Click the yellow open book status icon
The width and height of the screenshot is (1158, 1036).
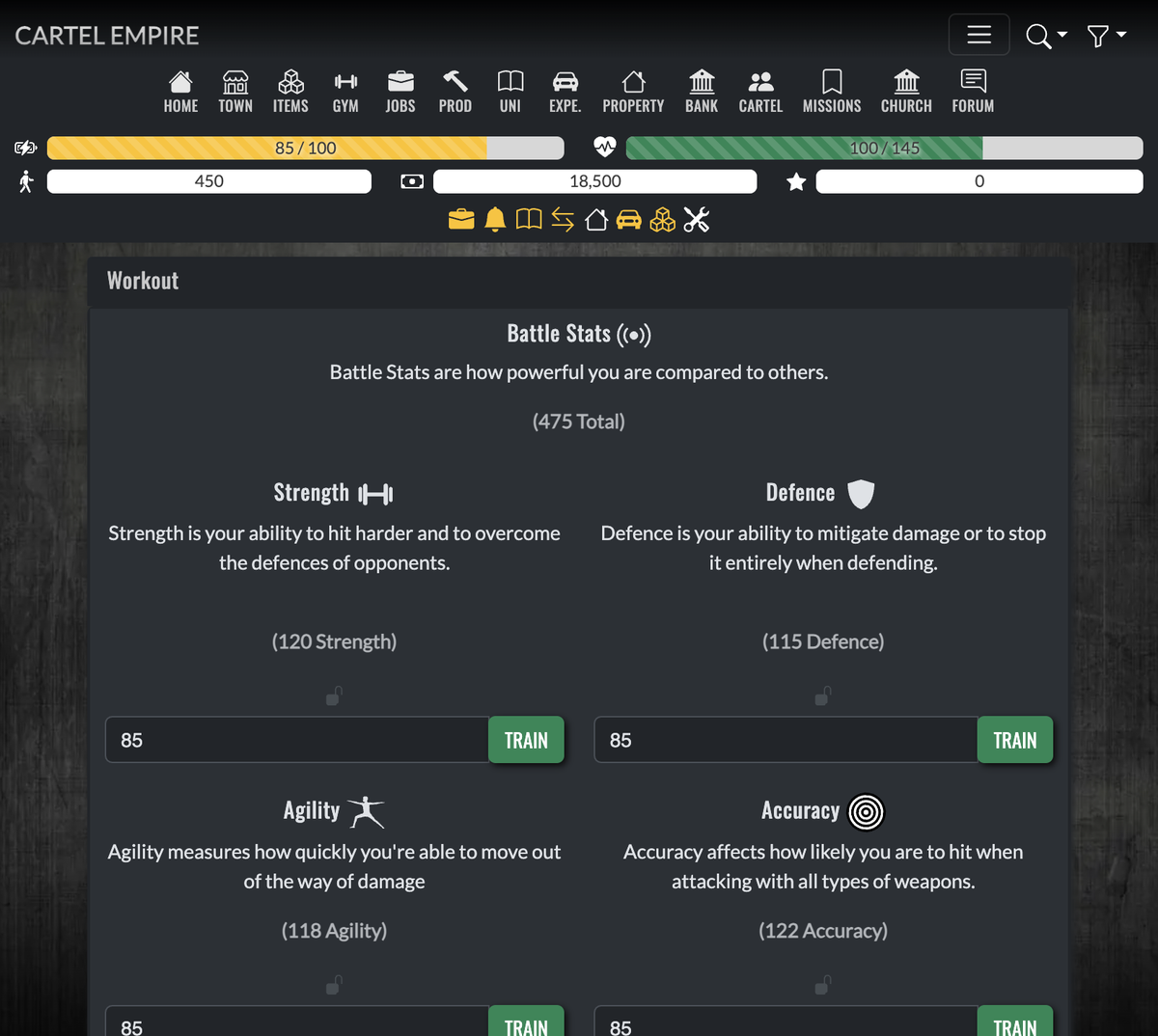[x=529, y=220]
